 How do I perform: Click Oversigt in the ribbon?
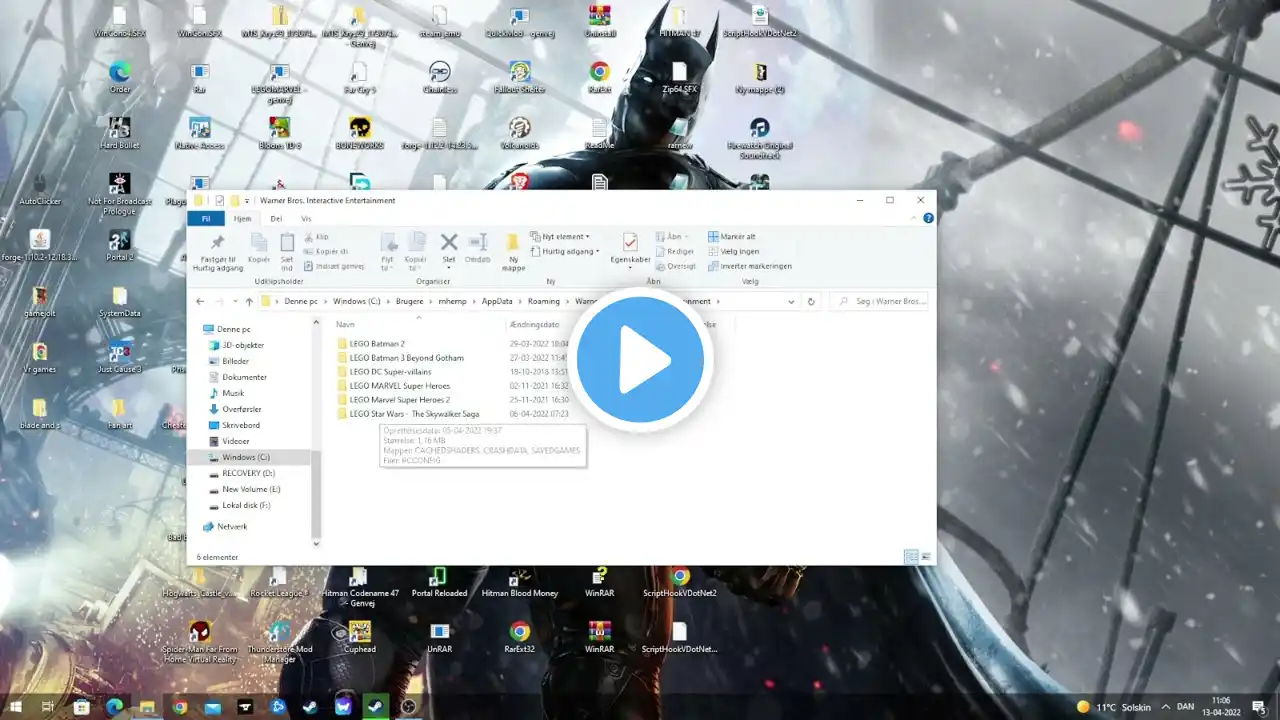point(676,266)
